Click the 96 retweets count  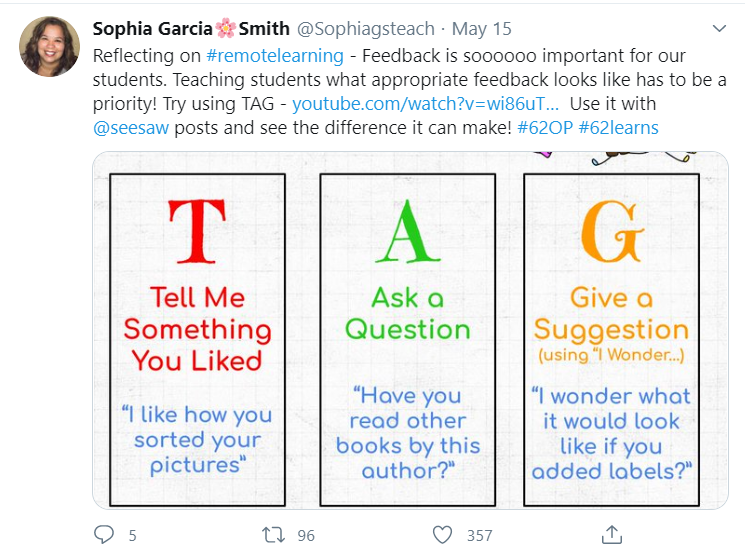[306, 536]
